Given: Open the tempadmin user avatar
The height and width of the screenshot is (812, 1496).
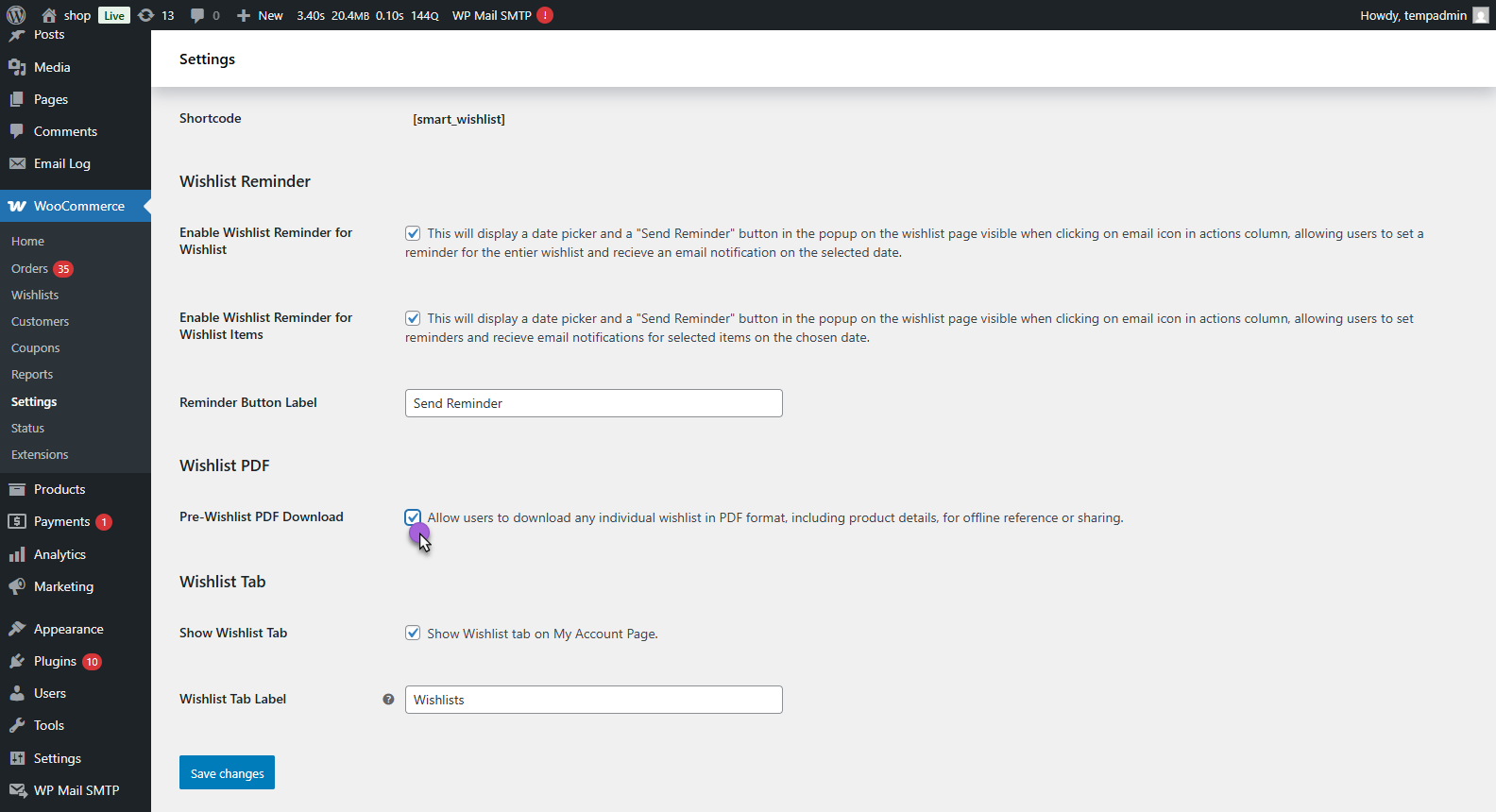Looking at the screenshot, I should tap(1480, 15).
